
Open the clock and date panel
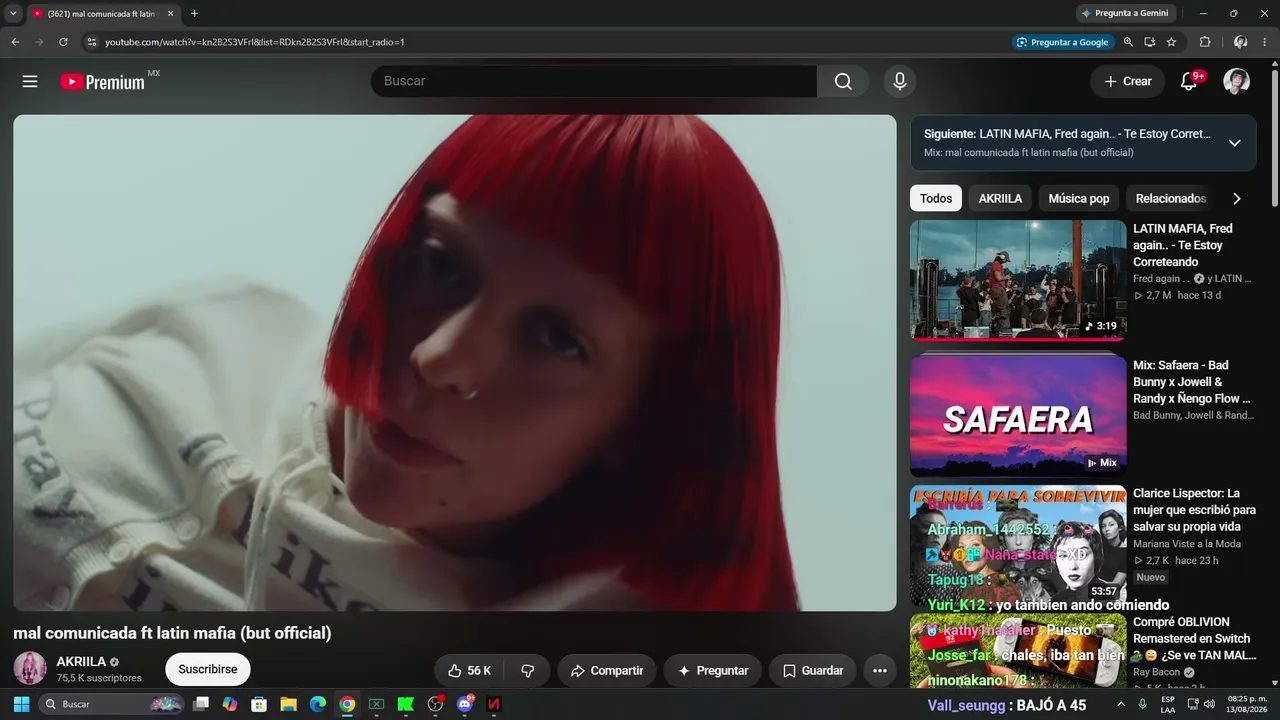[x=1247, y=704]
